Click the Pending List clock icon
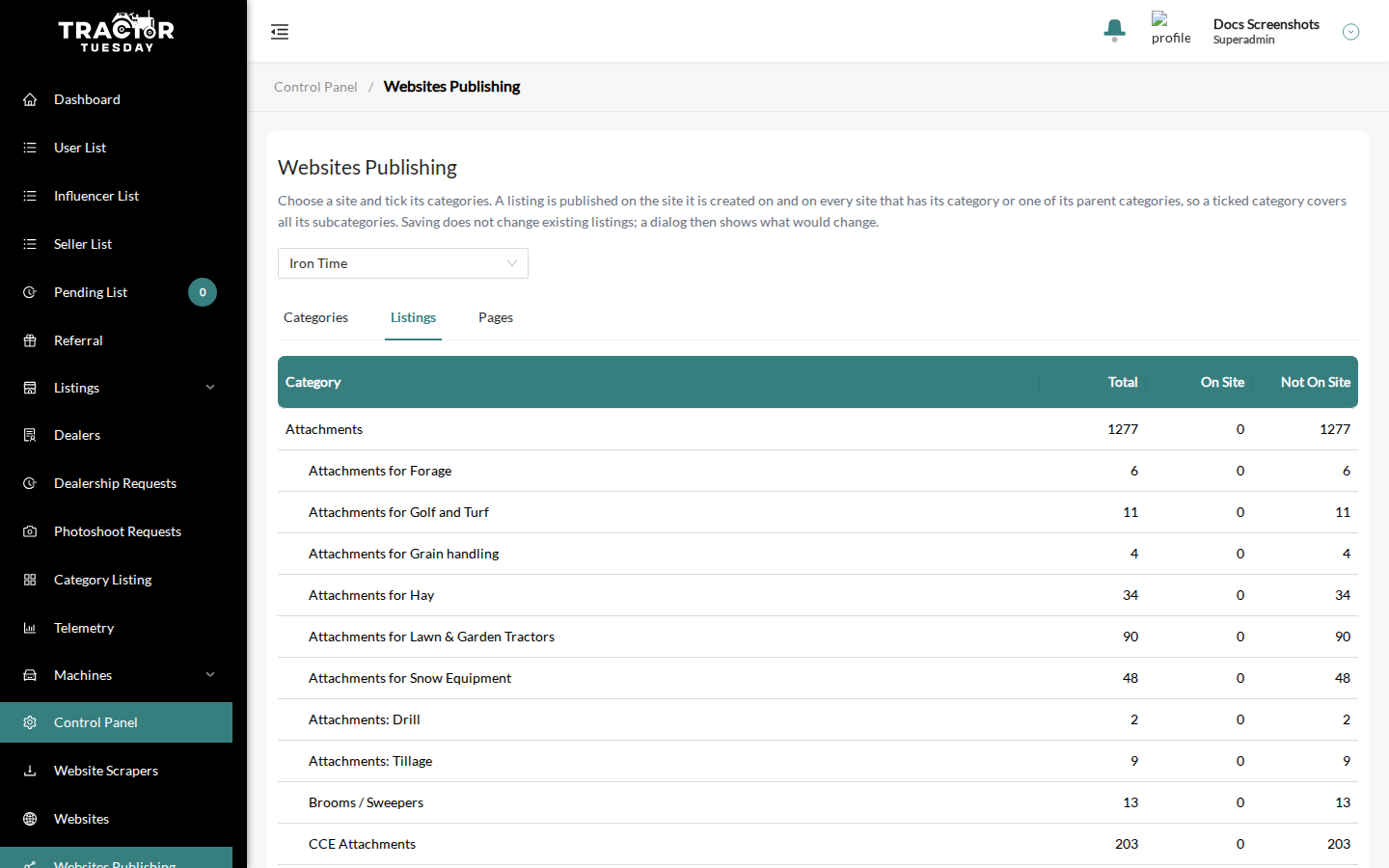Viewport: 1389px width, 868px height. 30,292
